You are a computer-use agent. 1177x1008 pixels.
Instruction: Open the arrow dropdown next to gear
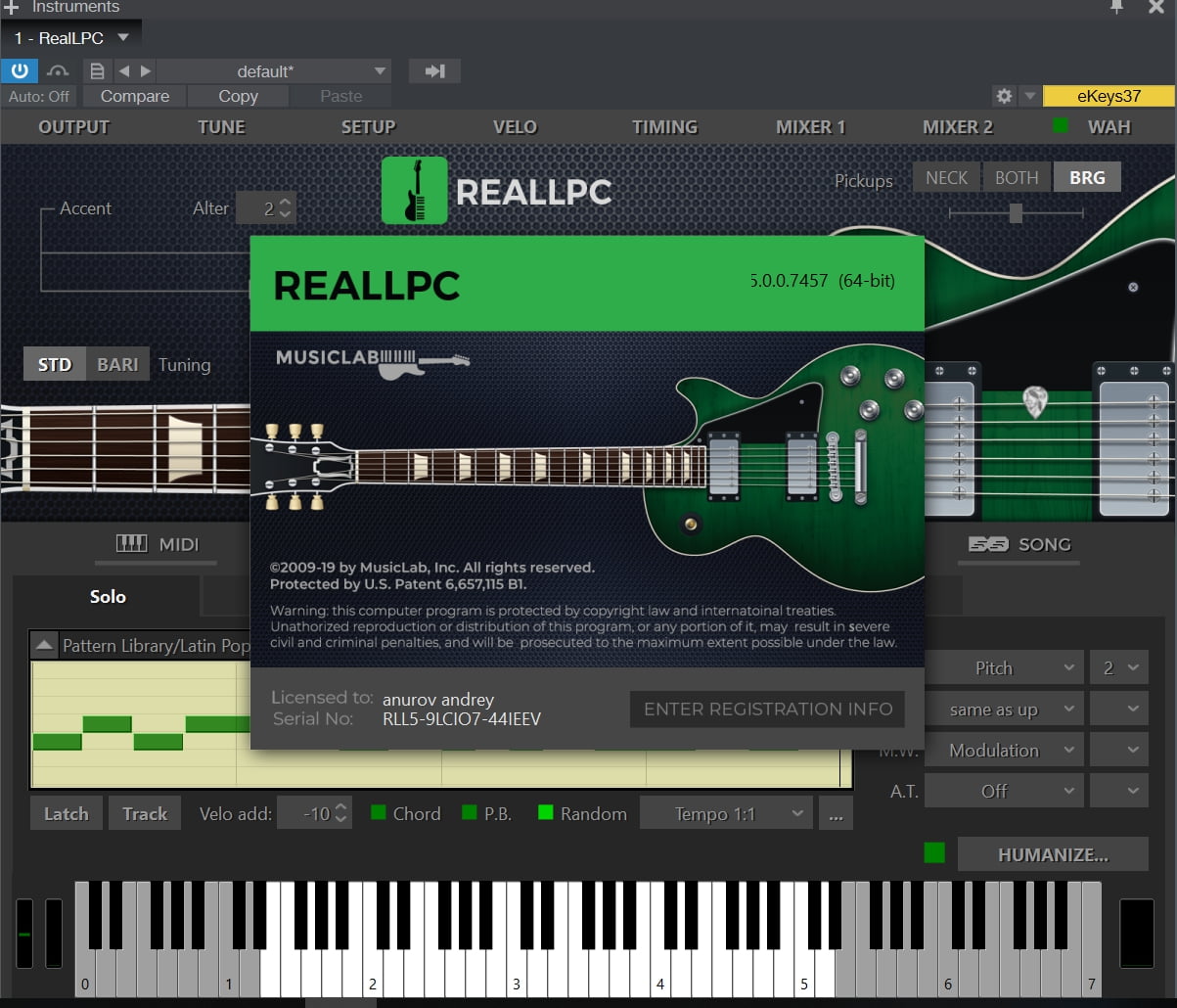pos(1029,96)
